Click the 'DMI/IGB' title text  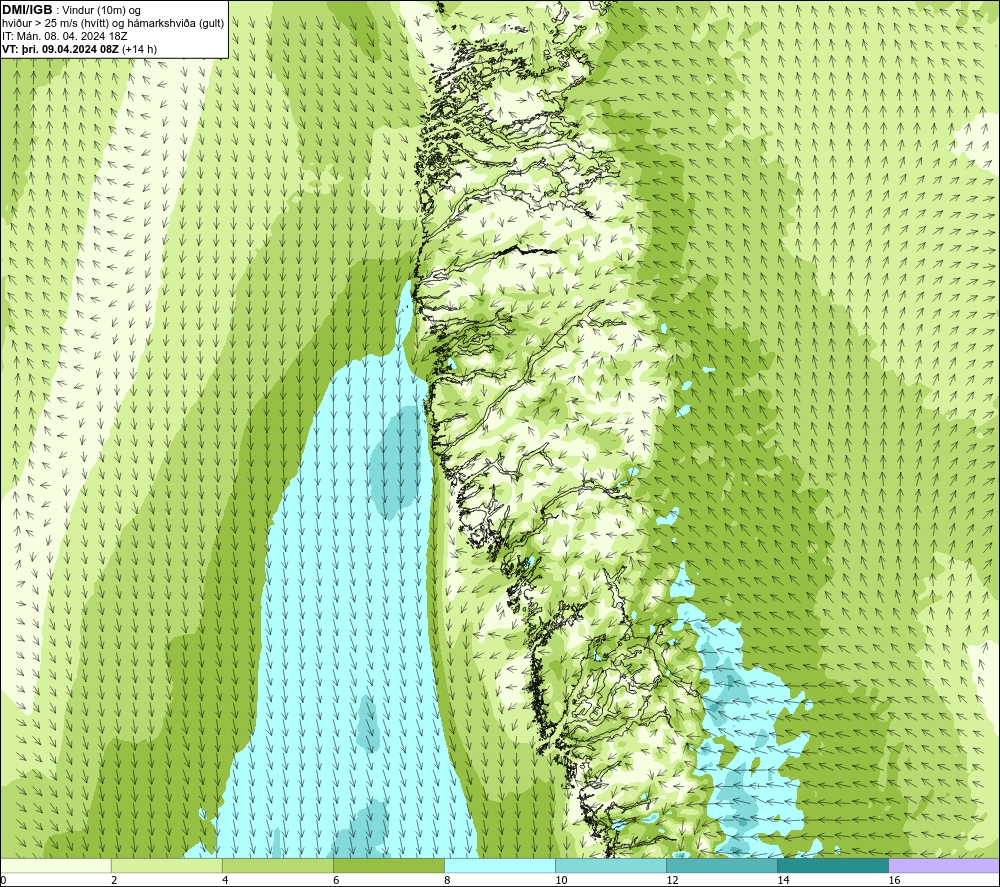point(27,10)
